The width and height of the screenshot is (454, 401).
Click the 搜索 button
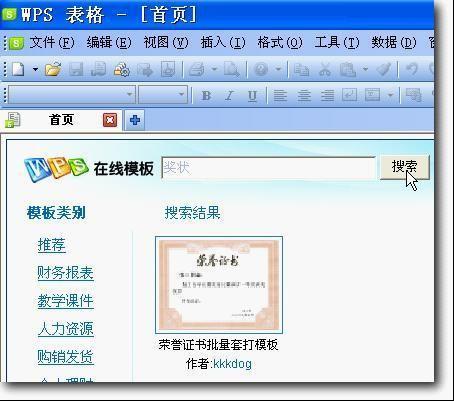pos(405,167)
